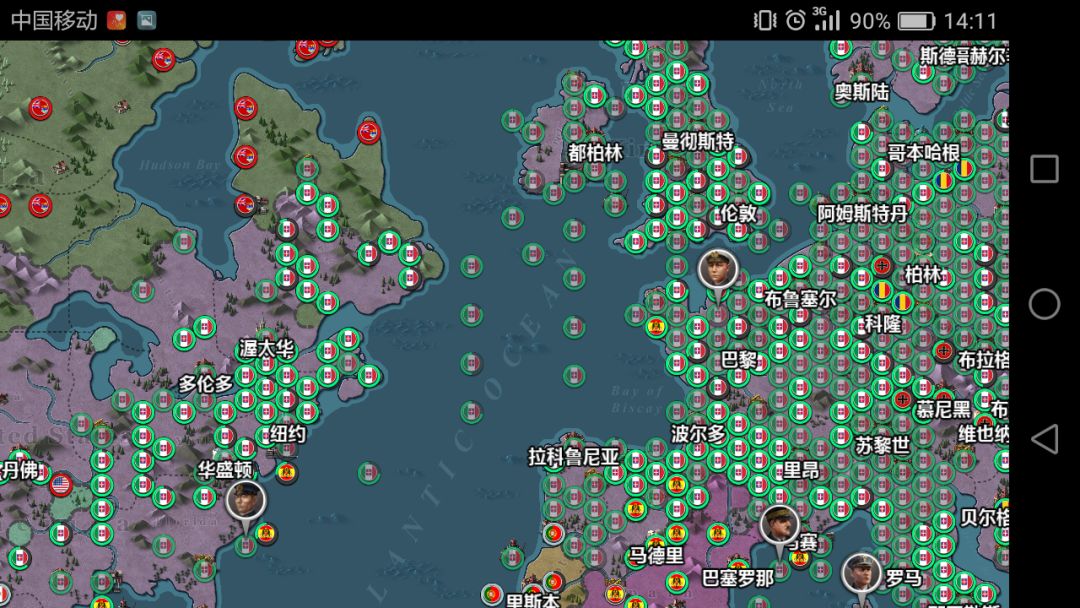Tap the city label 科隆
Screen dimensions: 1080x608
click(x=883, y=324)
